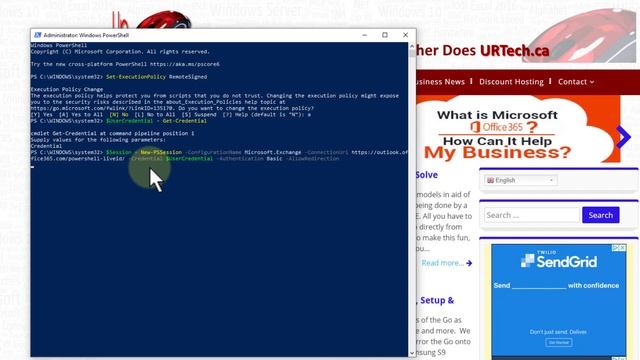
Task: Click the 'Execution Policy Change' heading text
Action: point(67,89)
